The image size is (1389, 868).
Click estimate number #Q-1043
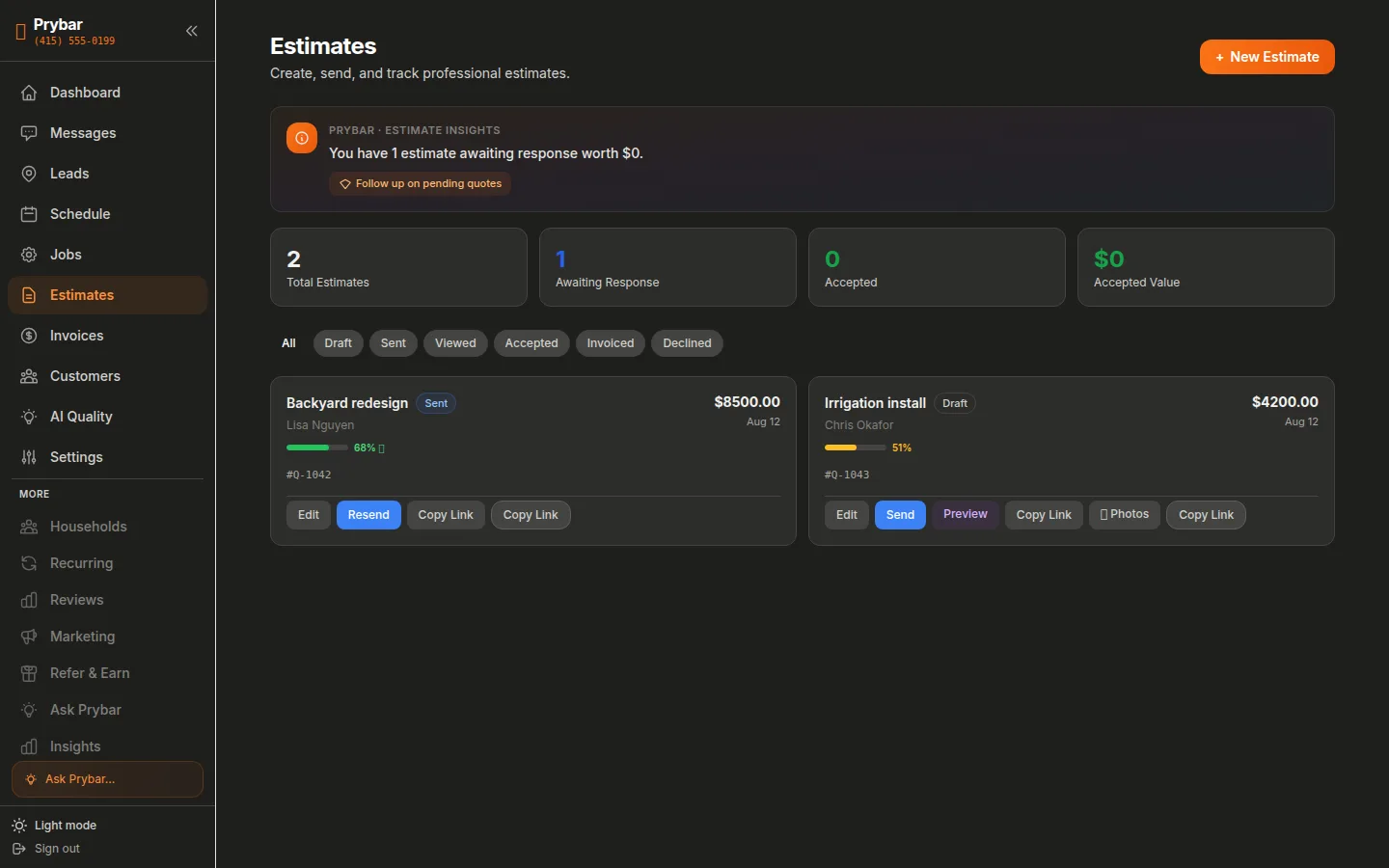pos(847,475)
